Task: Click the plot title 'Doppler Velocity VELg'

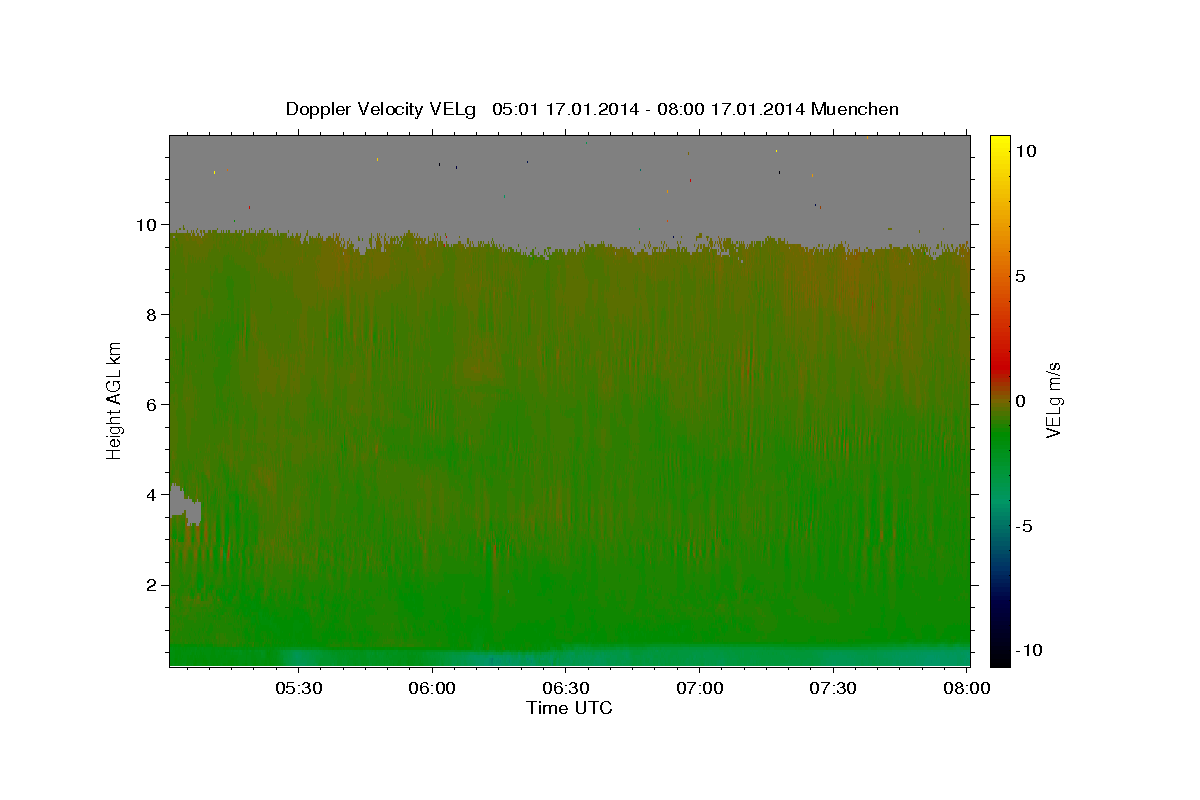Action: [380, 109]
